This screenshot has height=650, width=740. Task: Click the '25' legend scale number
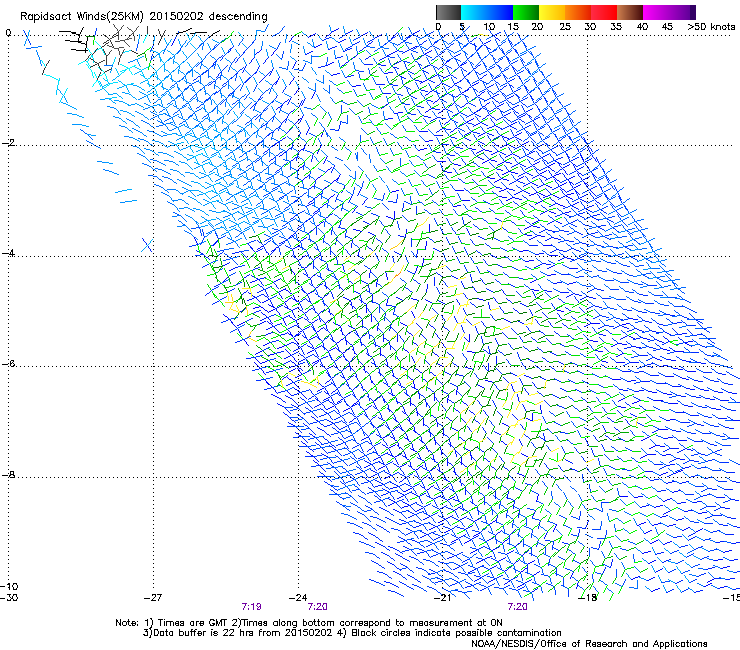click(x=564, y=26)
